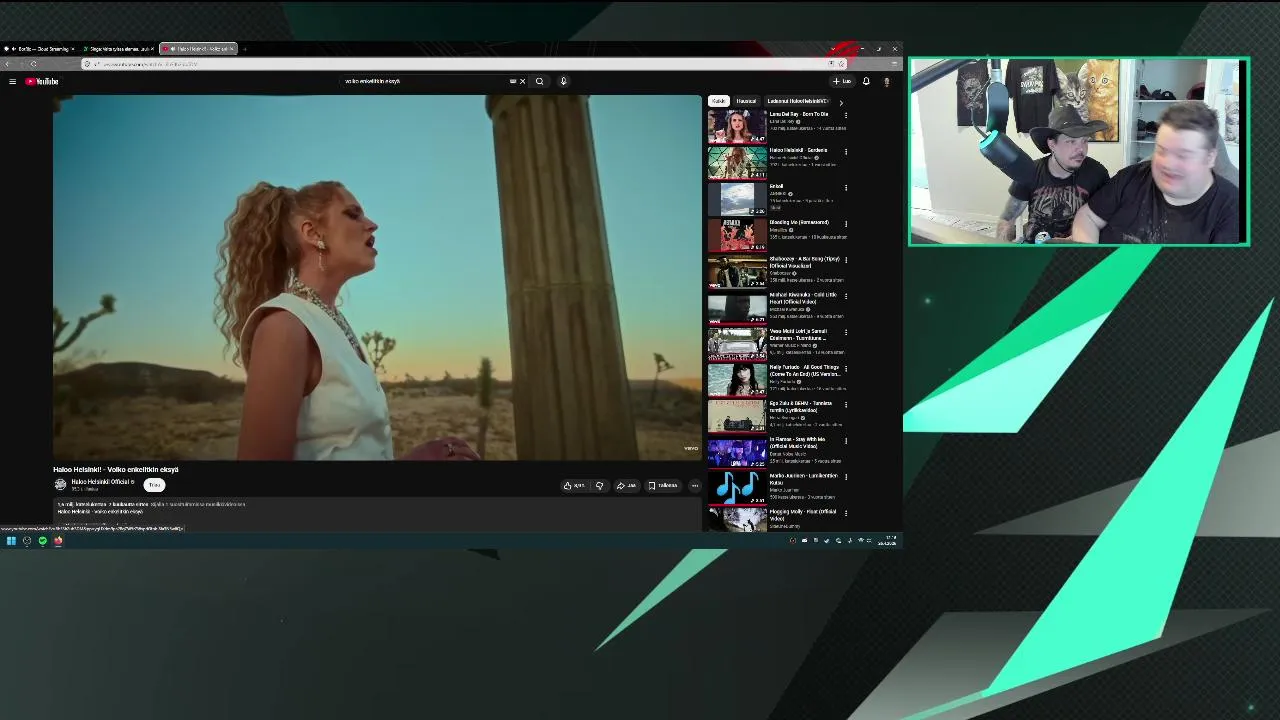Open options menu for Gardenia video
Viewport: 1280px width, 720px height.
click(846, 151)
